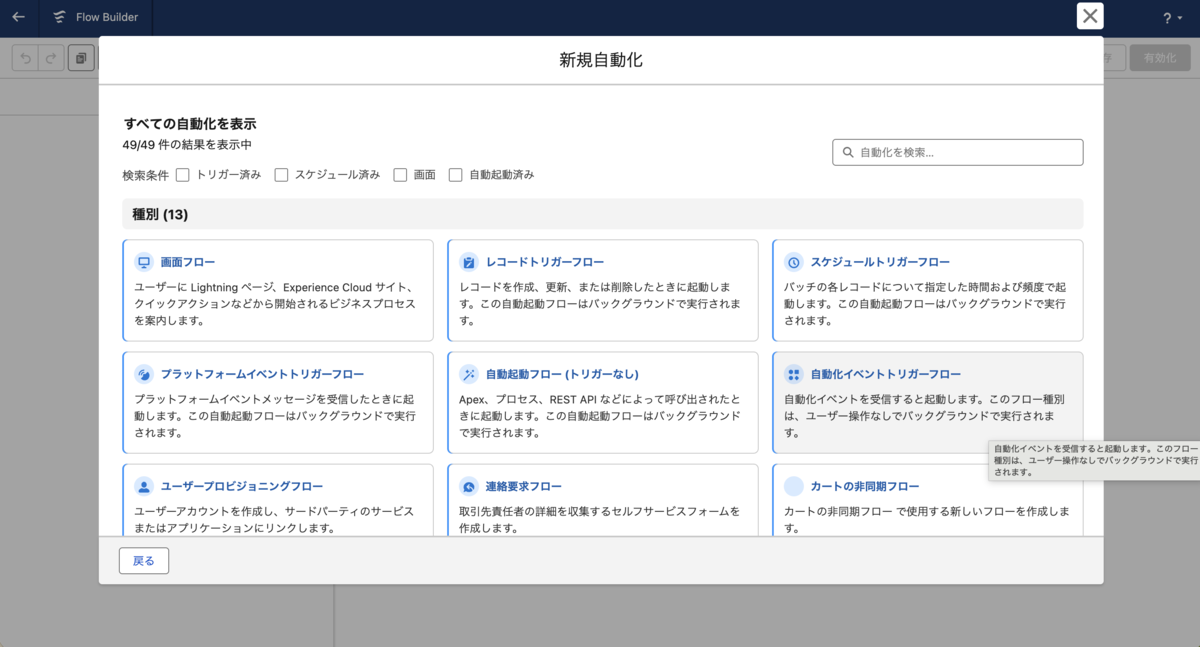Select the カートの非同期フロー title
The height and width of the screenshot is (647, 1200).
pos(865,486)
